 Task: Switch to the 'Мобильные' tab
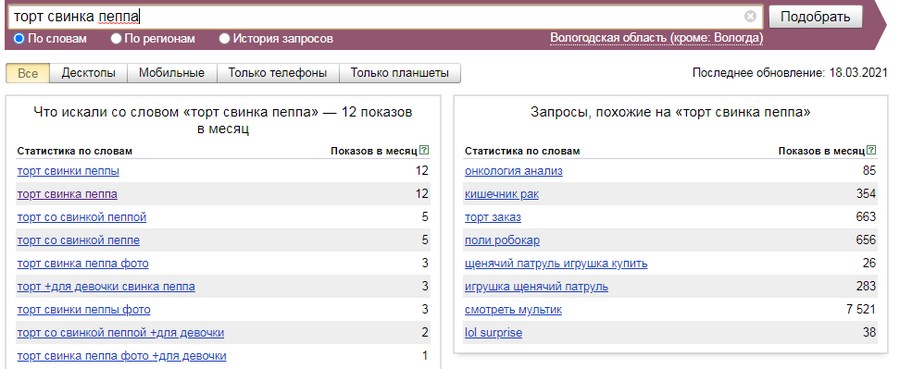(172, 73)
